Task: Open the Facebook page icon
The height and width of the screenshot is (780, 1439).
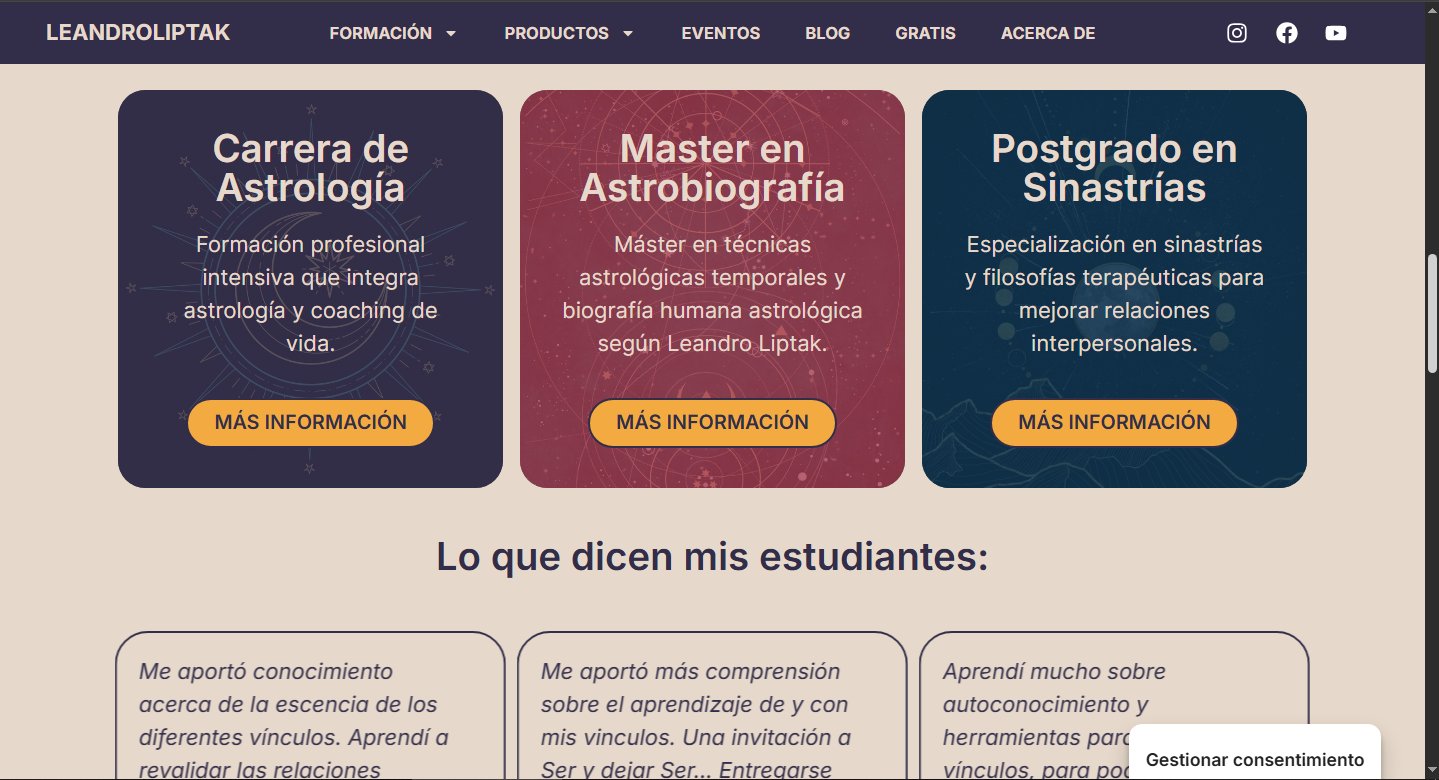Action: (x=1287, y=33)
